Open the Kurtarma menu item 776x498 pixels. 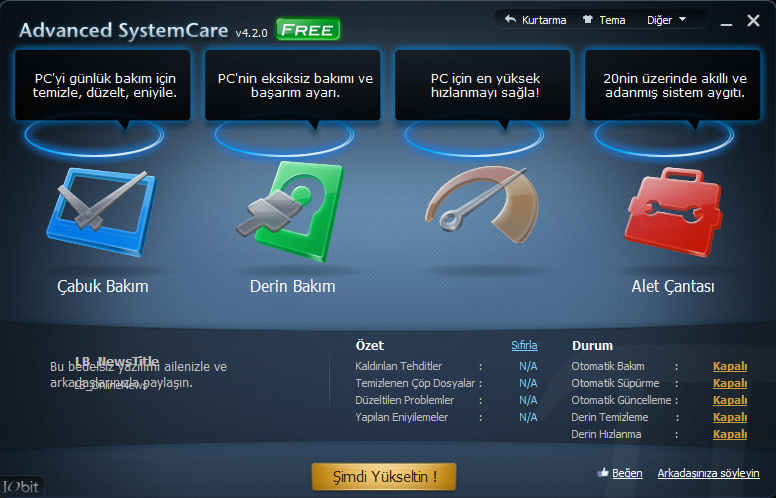point(544,20)
